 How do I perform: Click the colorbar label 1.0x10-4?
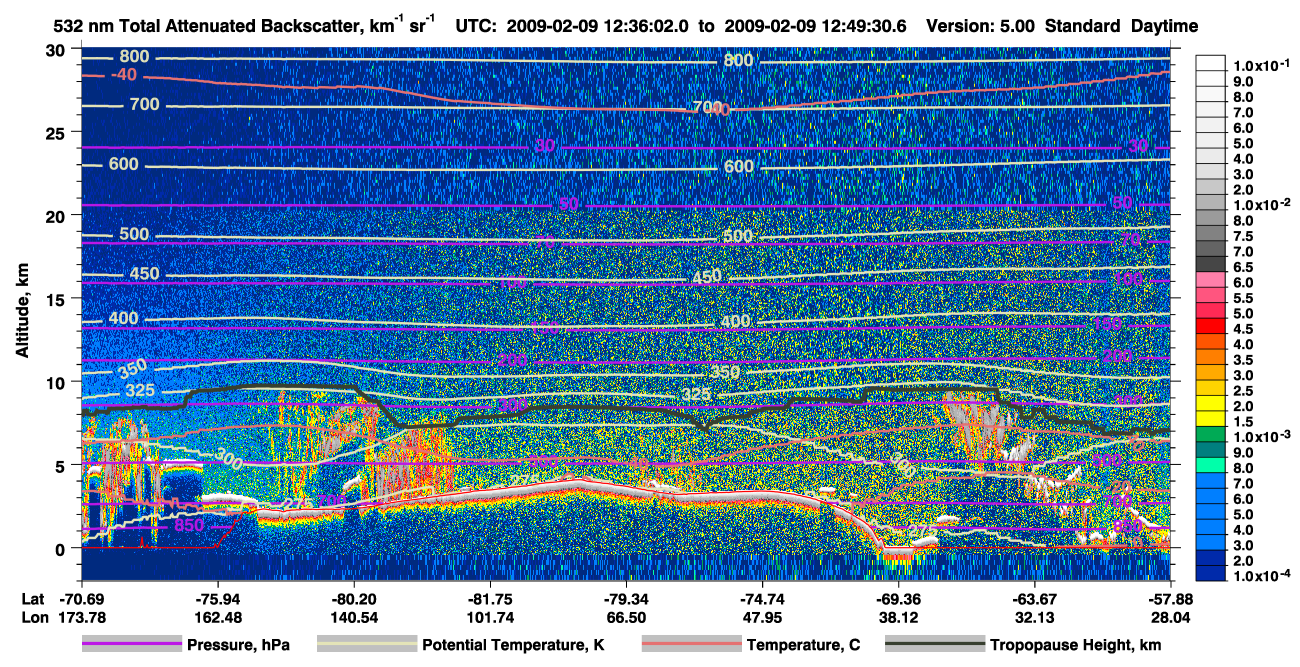(x=1262, y=575)
